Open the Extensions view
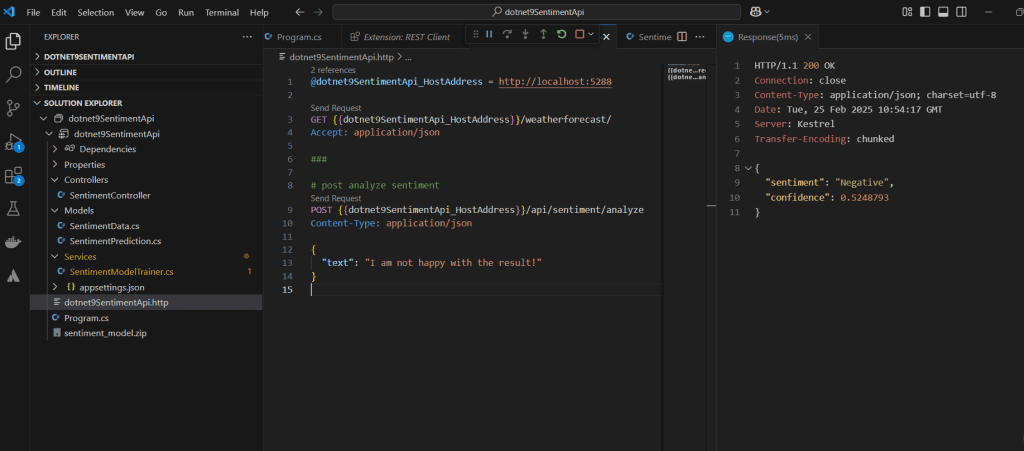 point(13,176)
